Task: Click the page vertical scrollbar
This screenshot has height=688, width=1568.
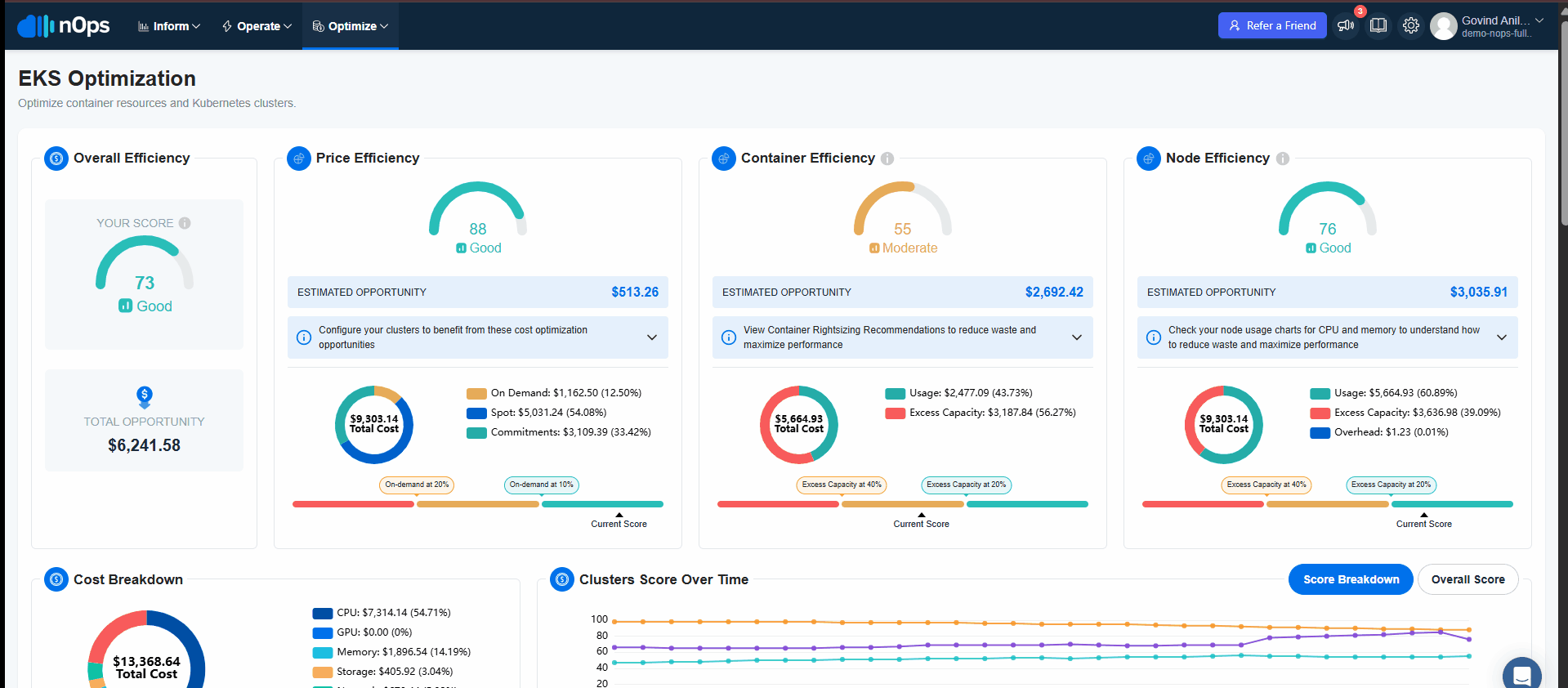Action: tap(1564, 123)
